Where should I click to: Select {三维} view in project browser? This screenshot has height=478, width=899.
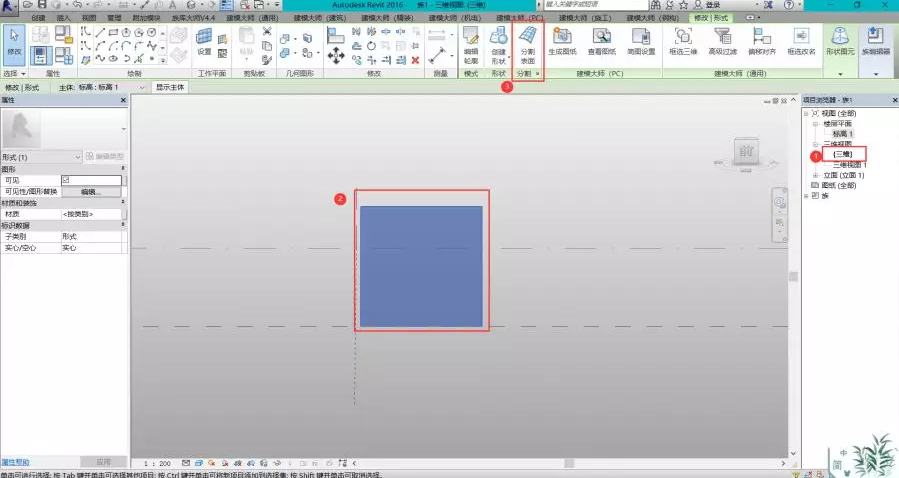(x=843, y=154)
